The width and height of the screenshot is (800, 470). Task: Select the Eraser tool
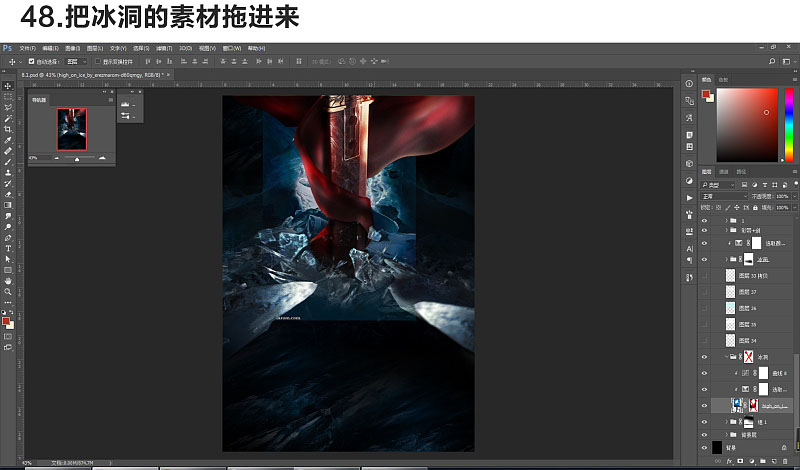pos(8,194)
